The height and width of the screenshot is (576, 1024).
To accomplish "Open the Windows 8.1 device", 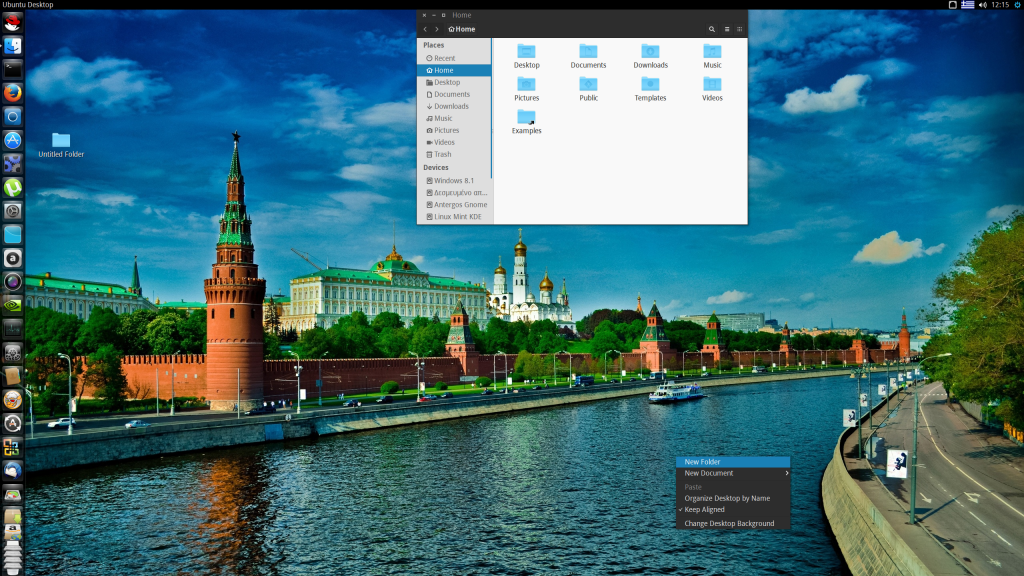I will tap(454, 181).
